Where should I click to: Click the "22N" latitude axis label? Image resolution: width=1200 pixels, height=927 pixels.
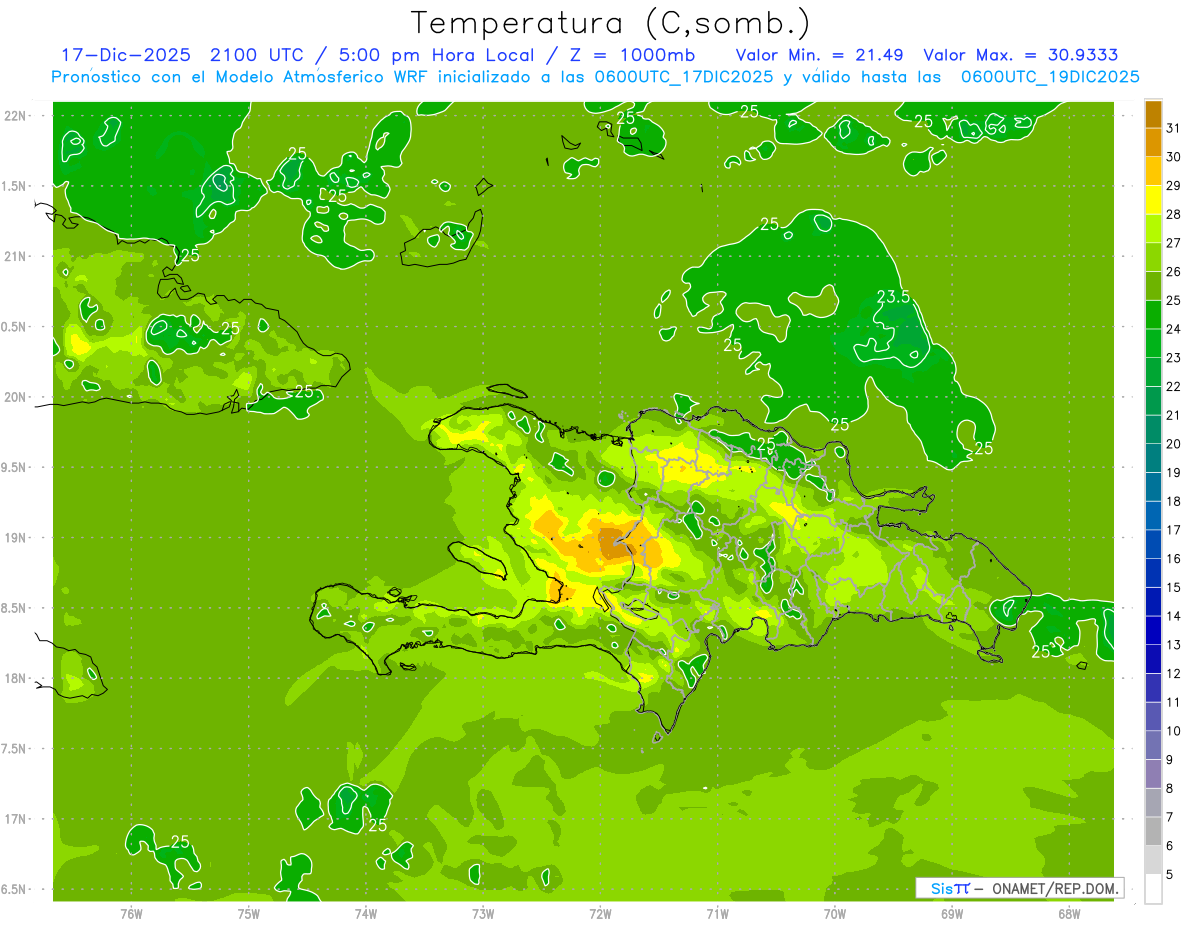tap(15, 116)
